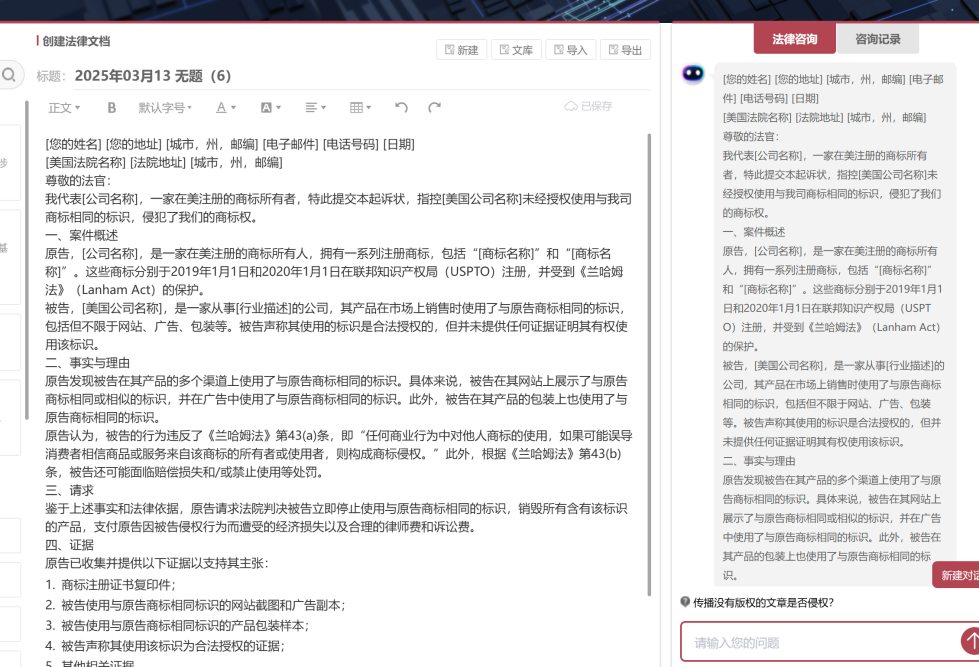Screen dimensions: 979x667
Task: Open the insert table icon
Action: pyautogui.click(x=357, y=108)
